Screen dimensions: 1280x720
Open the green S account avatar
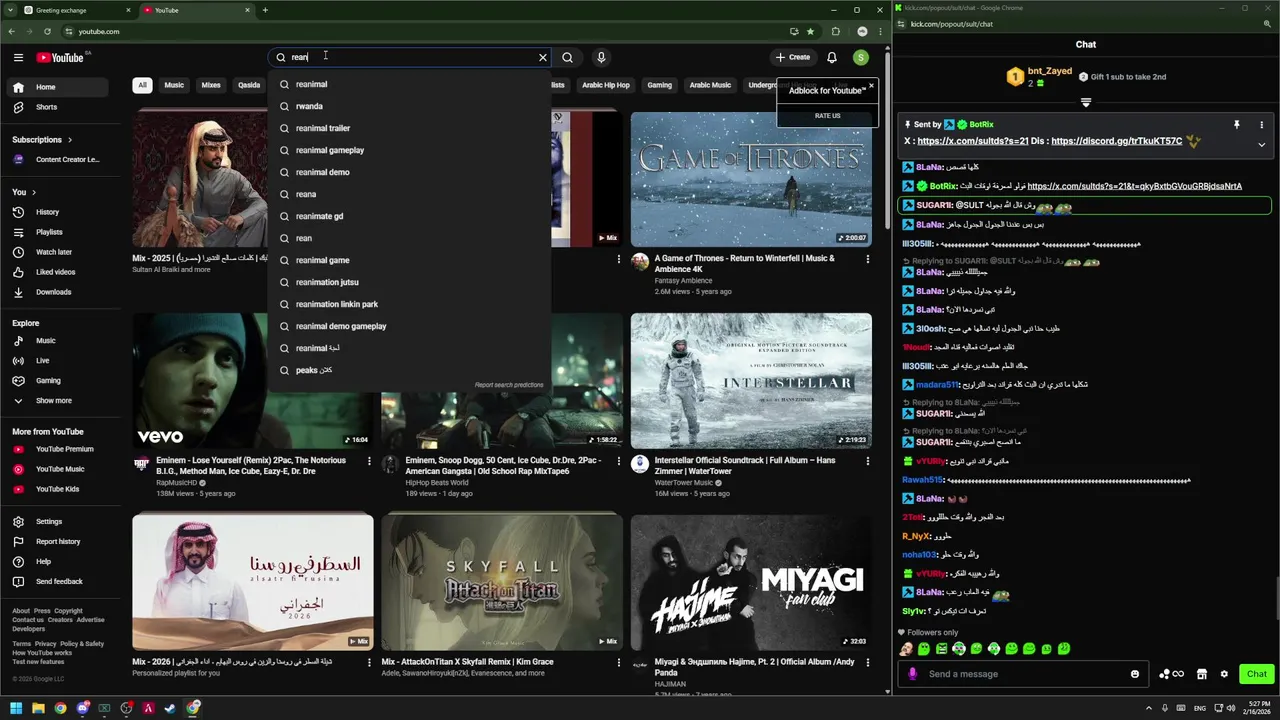pos(861,57)
